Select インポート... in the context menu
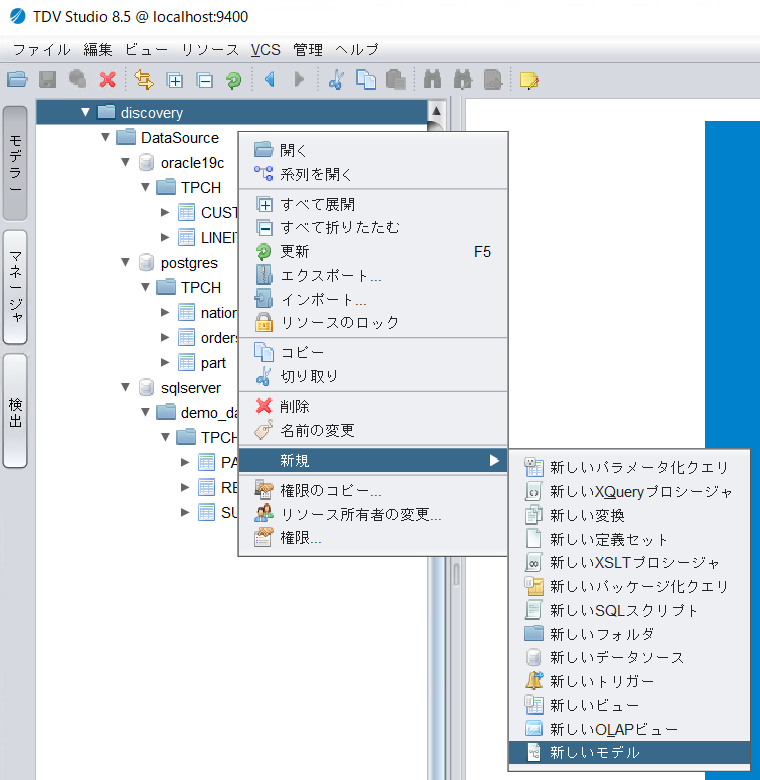This screenshot has height=780, width=760. [373, 299]
